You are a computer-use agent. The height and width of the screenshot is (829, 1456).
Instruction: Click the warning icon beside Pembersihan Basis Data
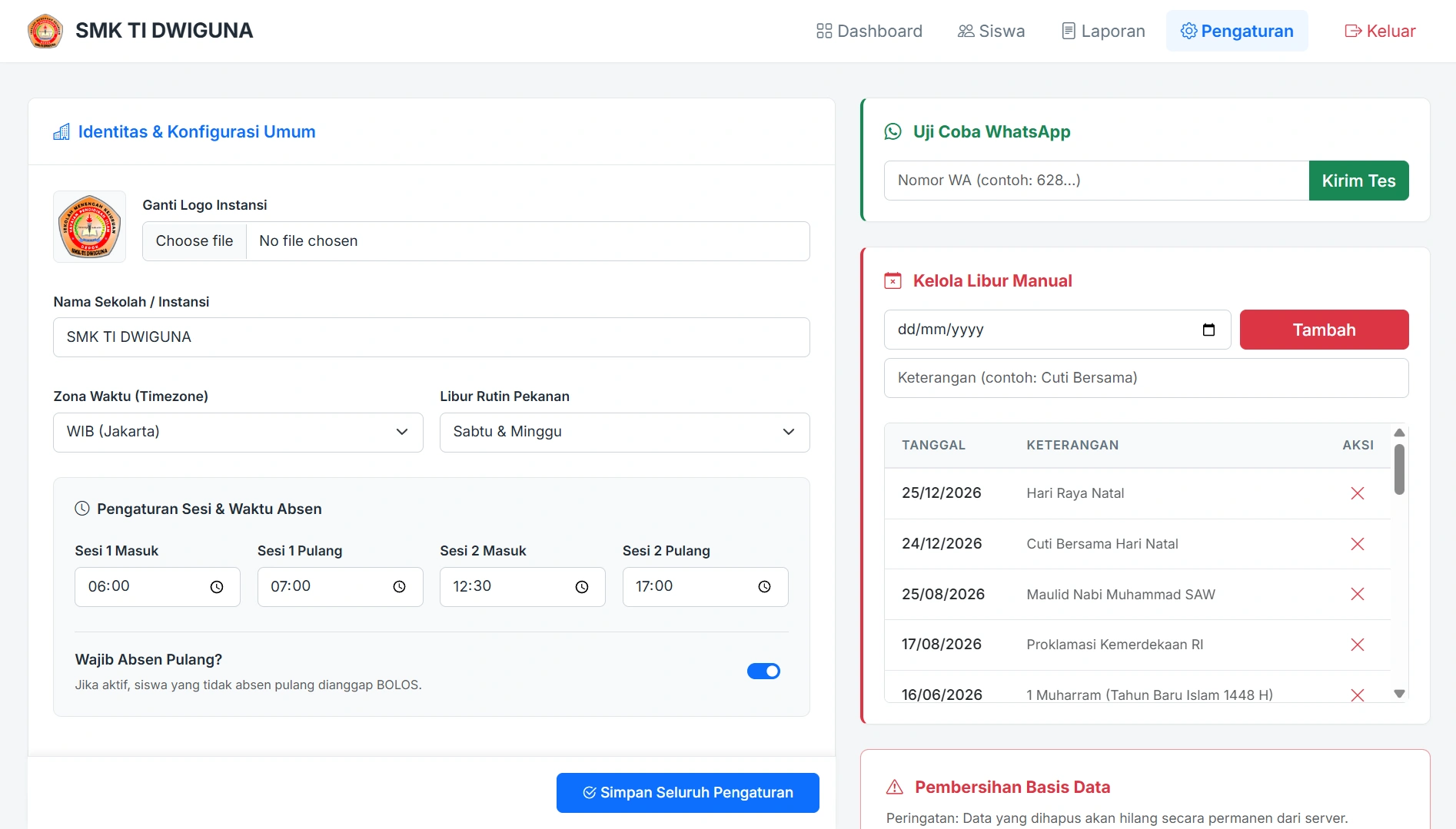click(895, 788)
